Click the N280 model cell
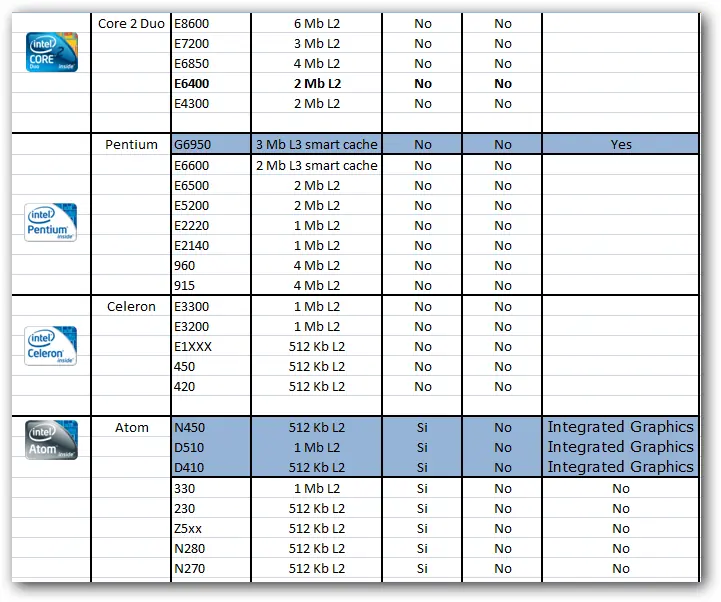The image size is (721, 602). [x=211, y=549]
